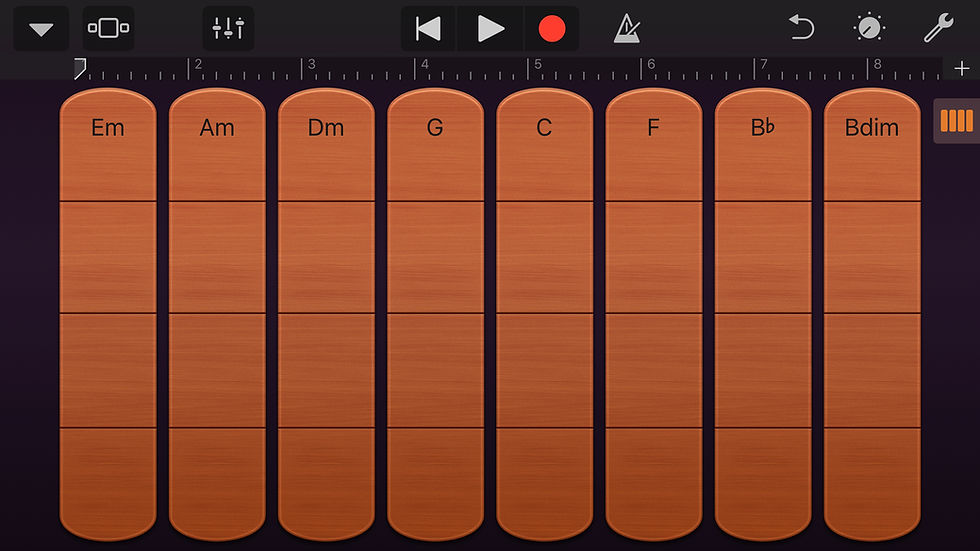Open the tempo and settings knob

(x=869, y=28)
